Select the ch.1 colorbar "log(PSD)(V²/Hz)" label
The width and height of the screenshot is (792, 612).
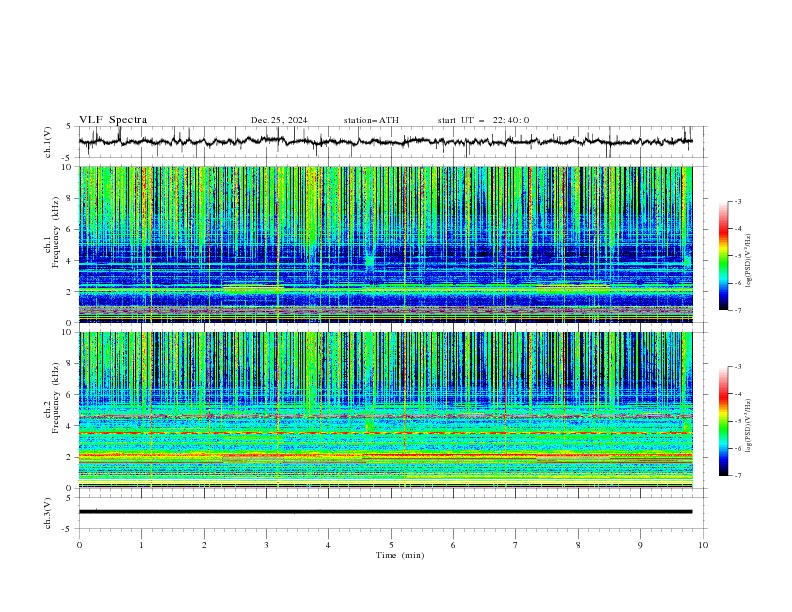(748, 261)
